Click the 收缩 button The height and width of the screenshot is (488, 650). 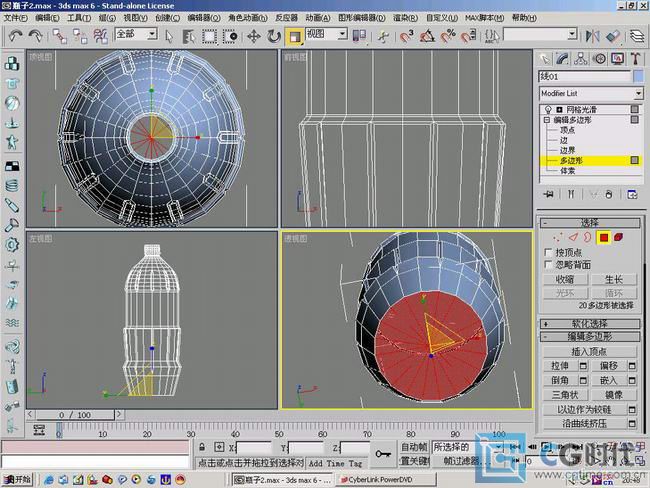coord(565,280)
